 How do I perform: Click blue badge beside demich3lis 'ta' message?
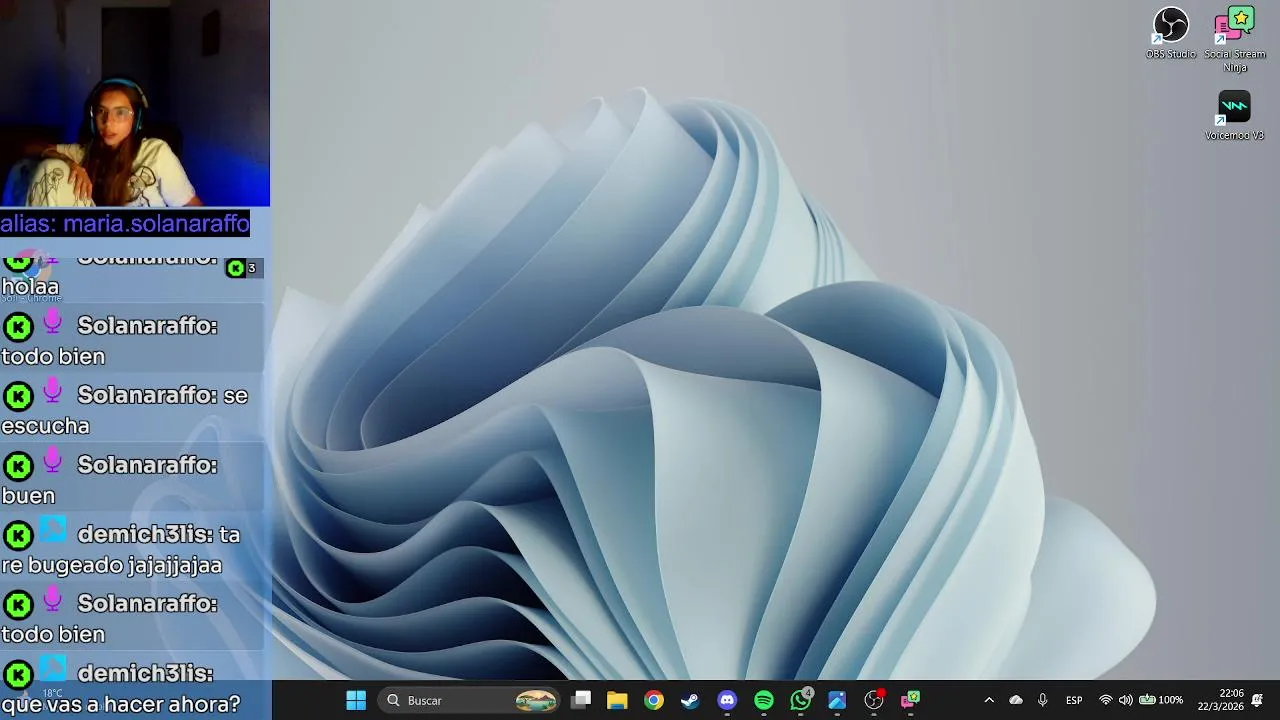point(53,530)
